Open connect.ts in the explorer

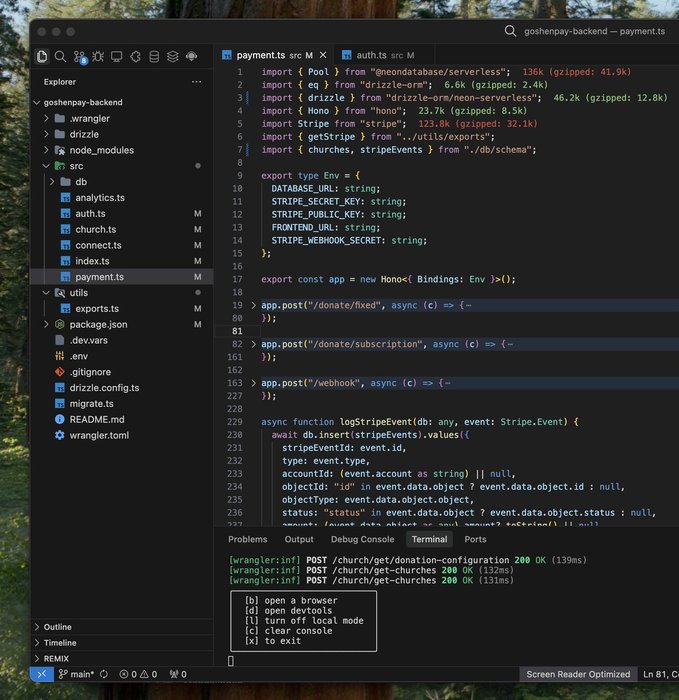pyautogui.click(x=121, y=245)
